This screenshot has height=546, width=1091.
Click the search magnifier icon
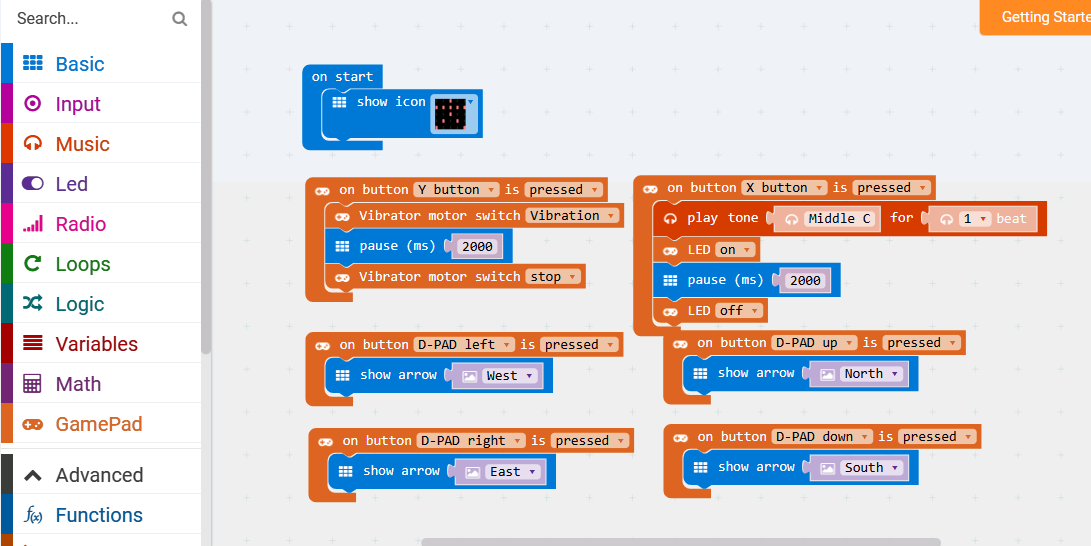click(179, 18)
